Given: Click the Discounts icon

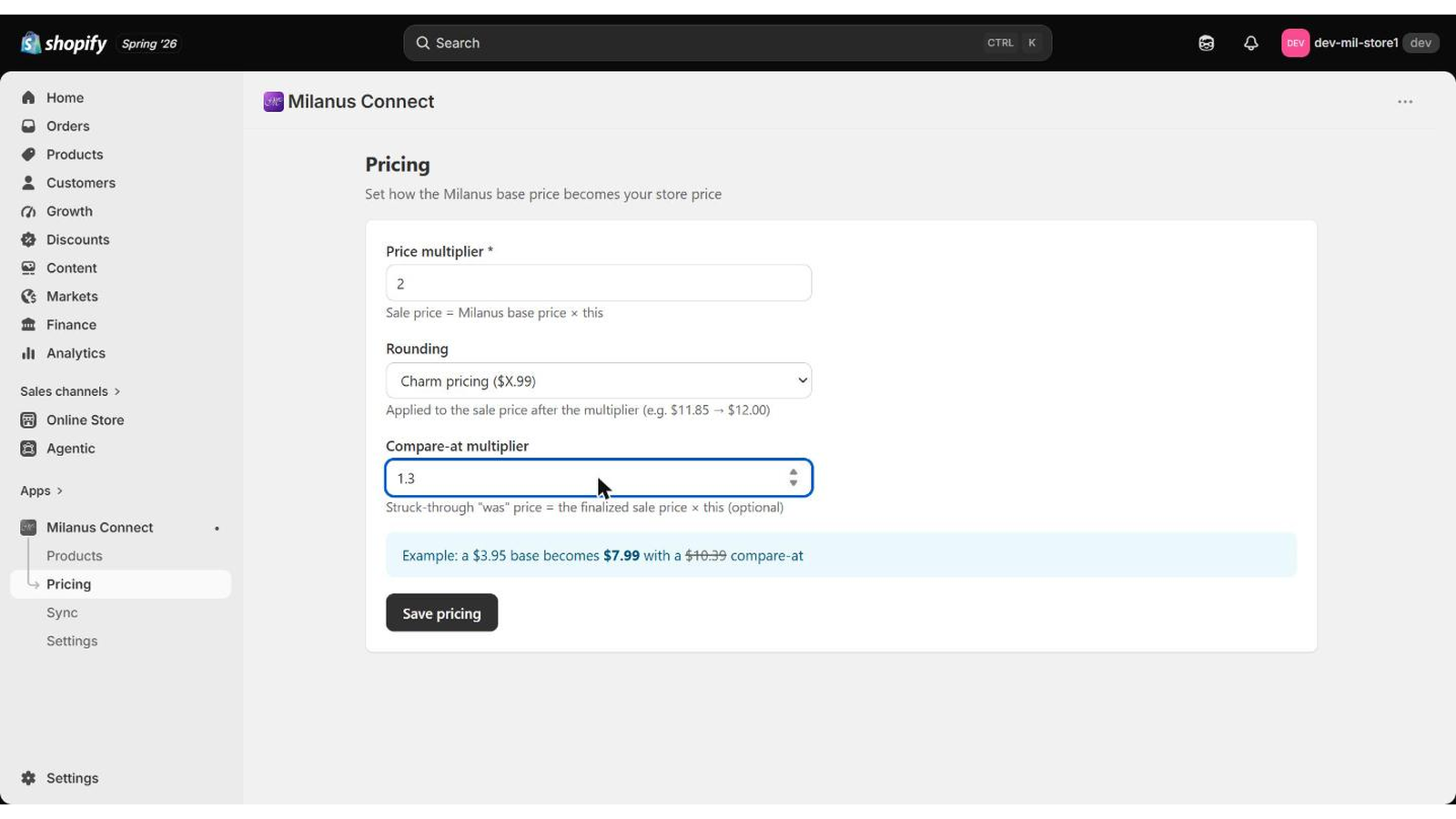Looking at the screenshot, I should point(28,239).
